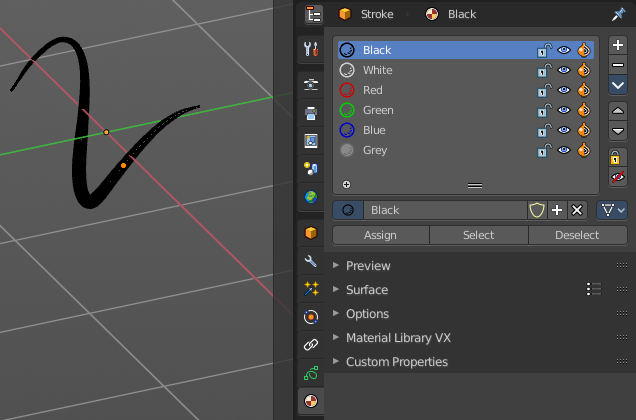This screenshot has width=636, height=420.
Task: Click the Black material name field
Action: point(445,210)
